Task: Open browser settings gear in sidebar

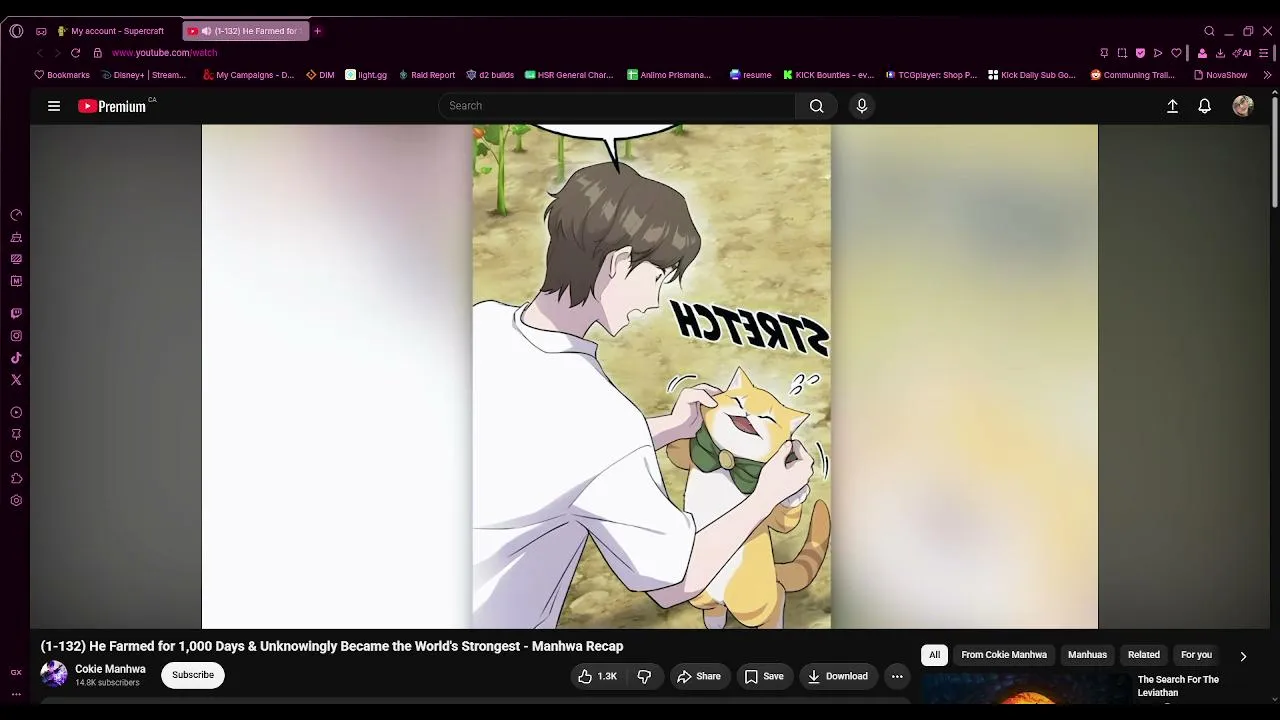Action: click(16, 500)
